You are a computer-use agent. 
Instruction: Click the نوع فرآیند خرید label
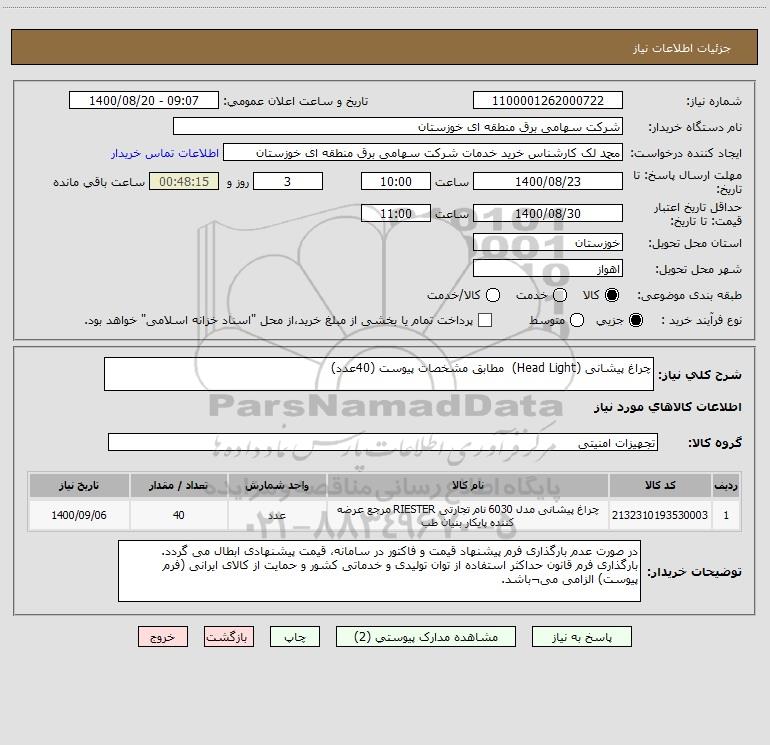pos(701,321)
